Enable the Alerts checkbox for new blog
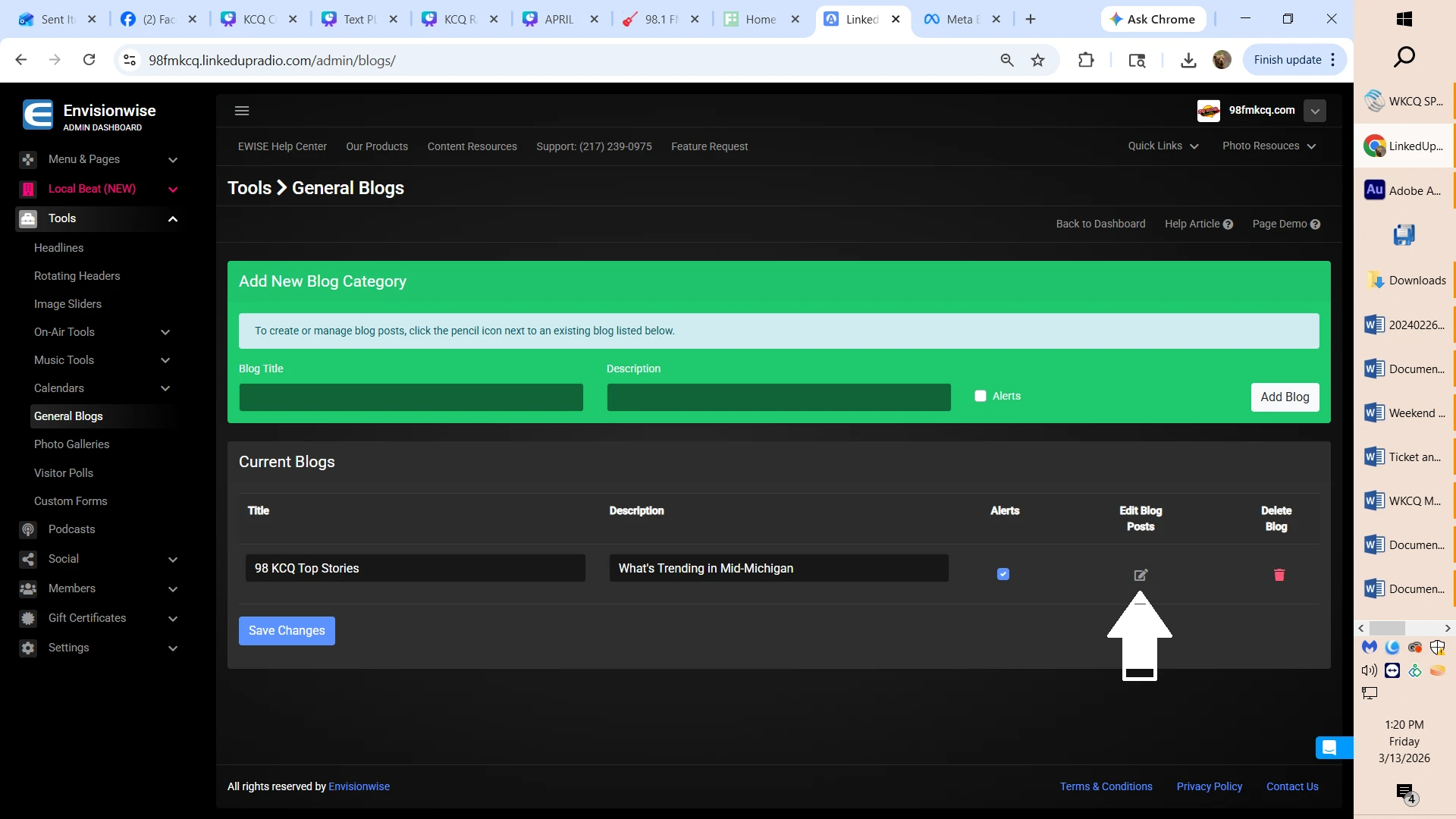 tap(981, 396)
